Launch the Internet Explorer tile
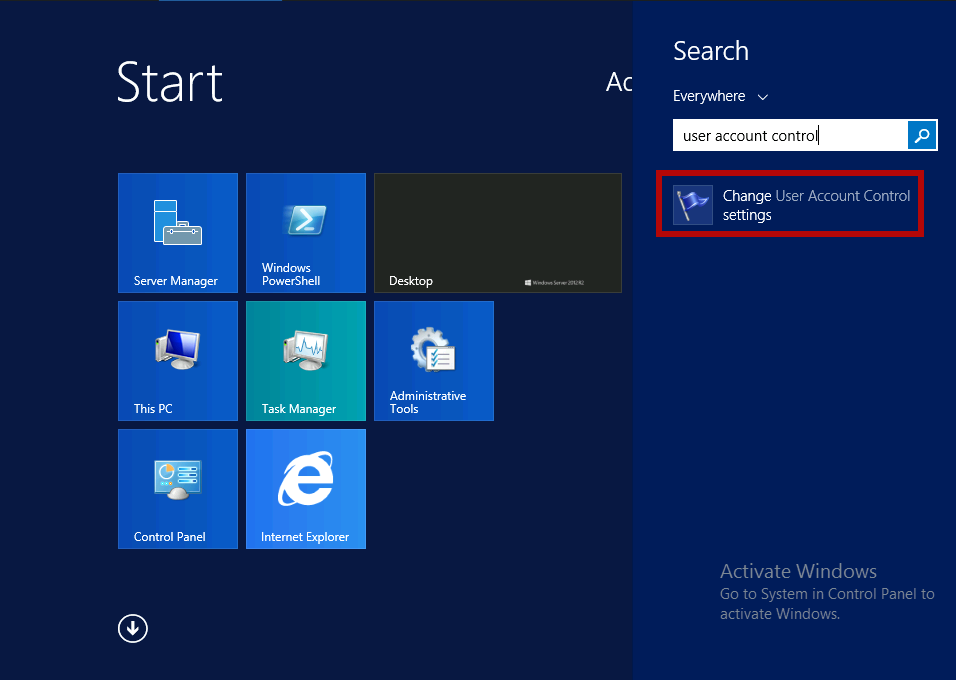This screenshot has height=680, width=956. pyautogui.click(x=305, y=489)
